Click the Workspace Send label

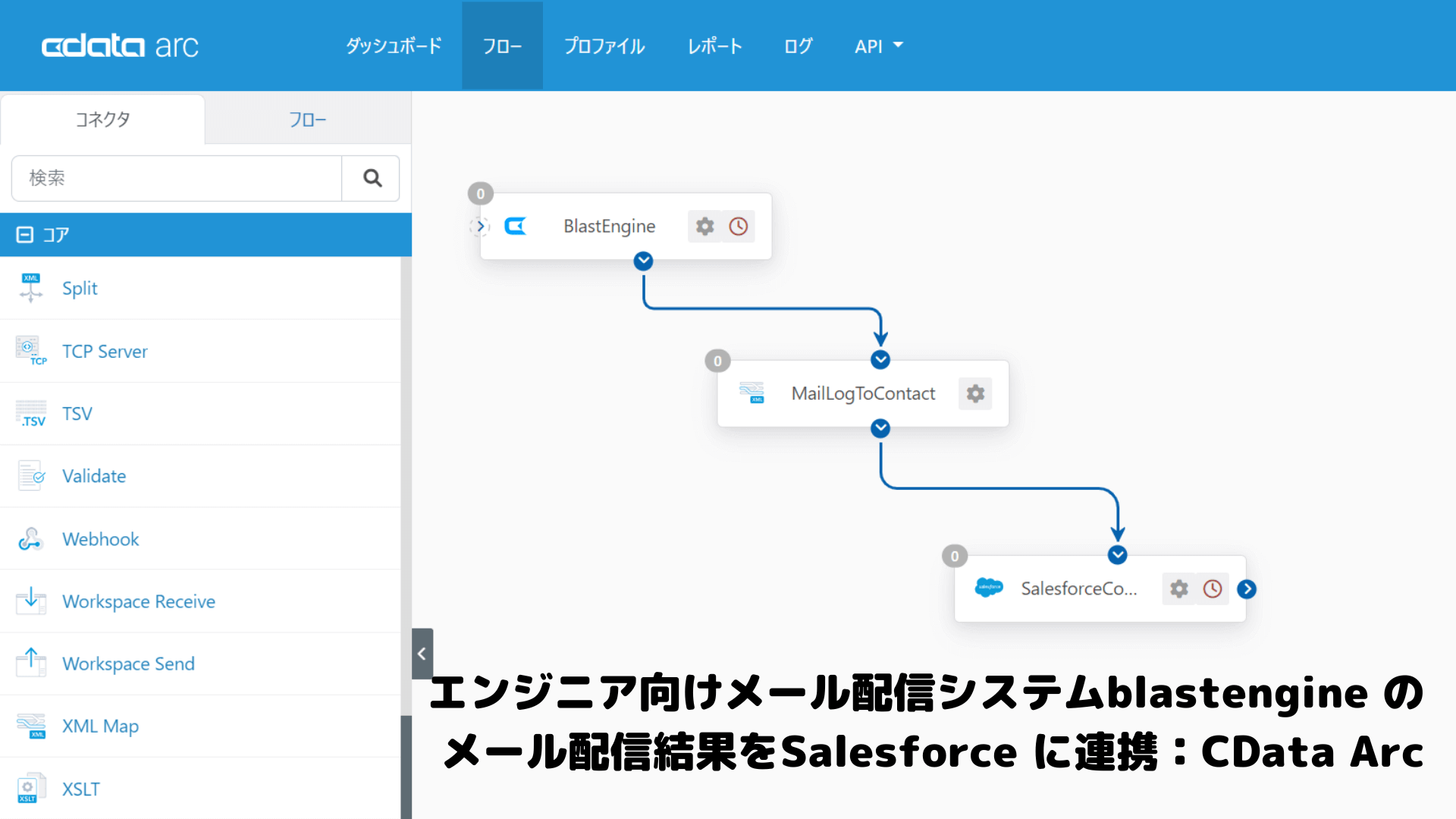tap(128, 664)
